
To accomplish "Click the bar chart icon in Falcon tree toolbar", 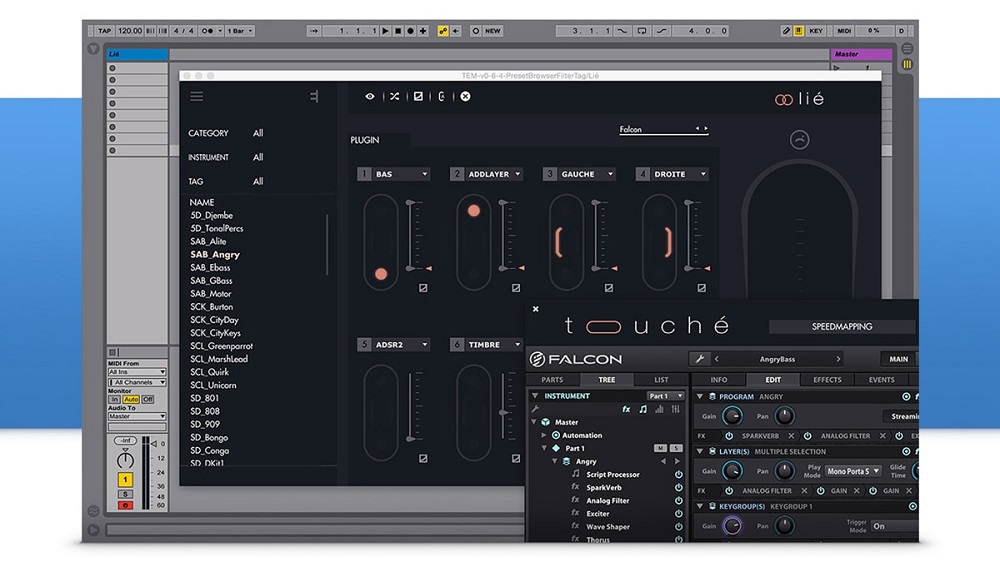I will pyautogui.click(x=659, y=409).
